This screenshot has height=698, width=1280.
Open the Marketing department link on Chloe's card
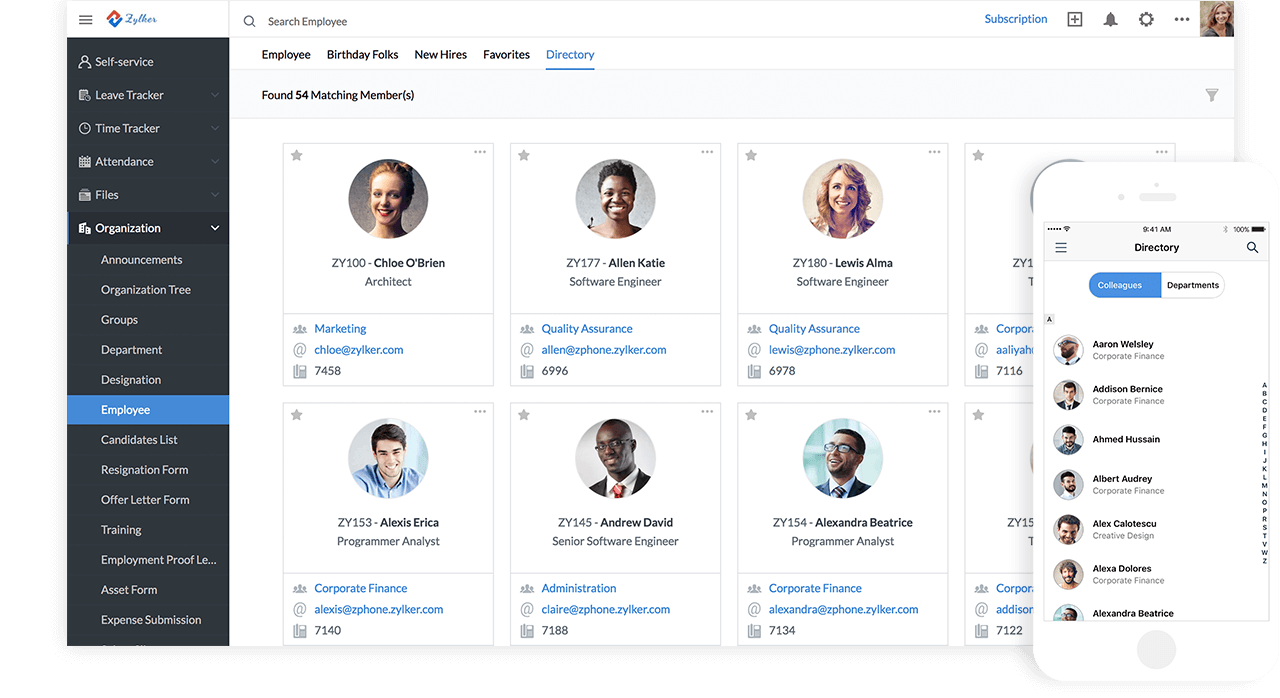pos(340,328)
